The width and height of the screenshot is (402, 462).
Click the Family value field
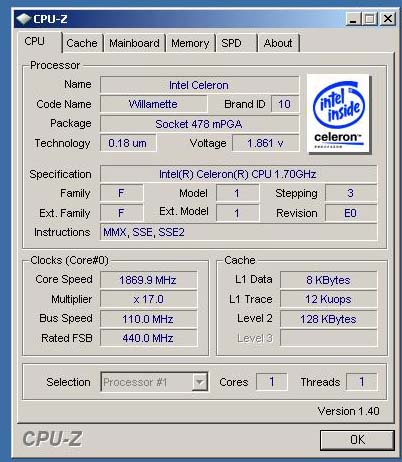pos(122,193)
